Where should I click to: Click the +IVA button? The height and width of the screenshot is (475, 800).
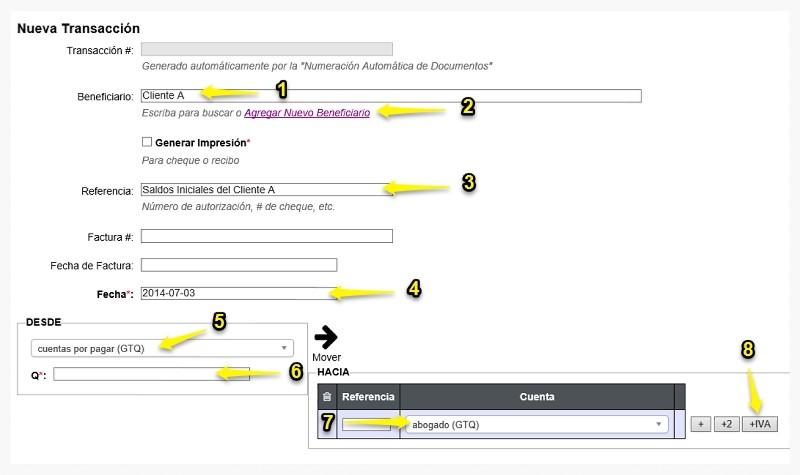760,424
